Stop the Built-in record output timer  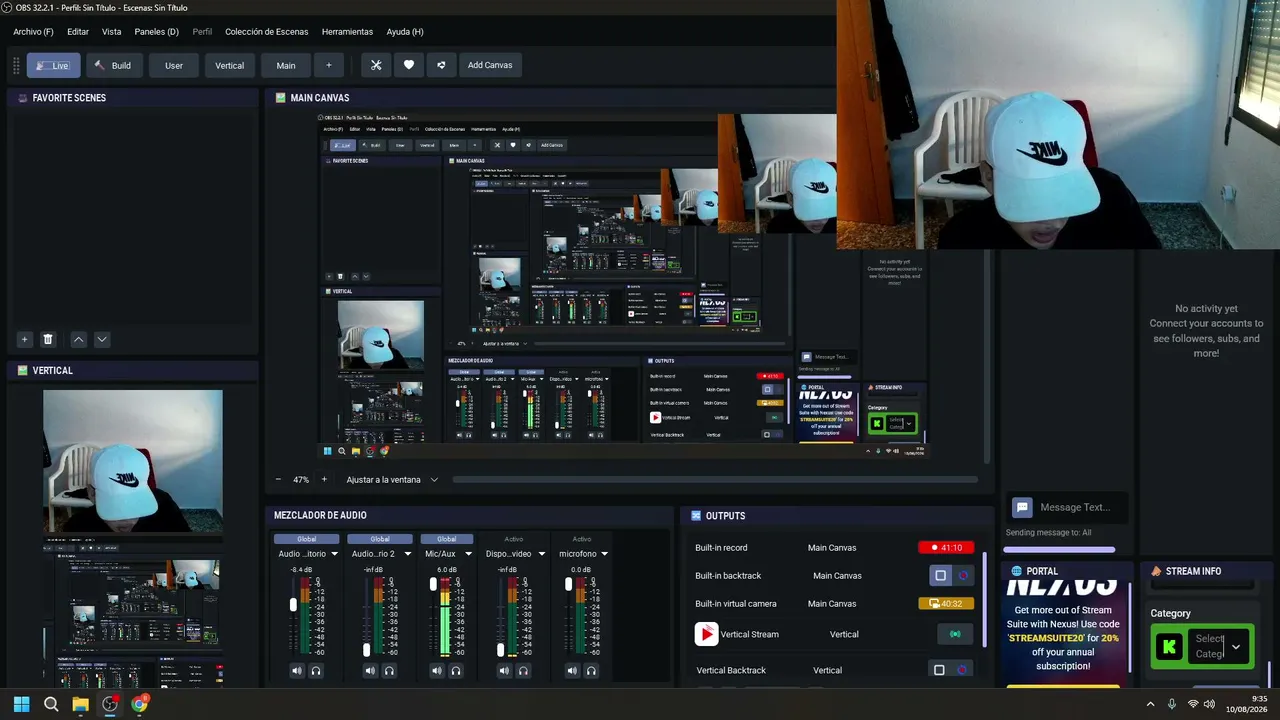pos(946,548)
